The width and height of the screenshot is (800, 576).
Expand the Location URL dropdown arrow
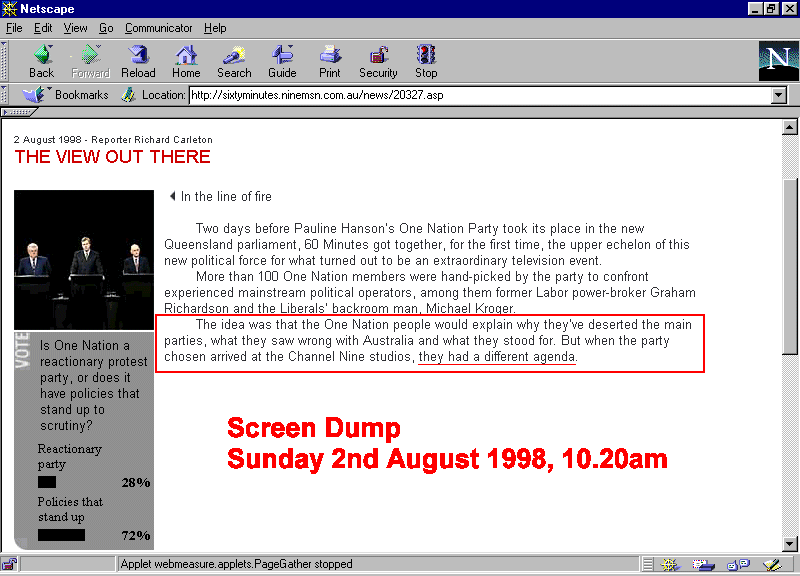tap(779, 95)
